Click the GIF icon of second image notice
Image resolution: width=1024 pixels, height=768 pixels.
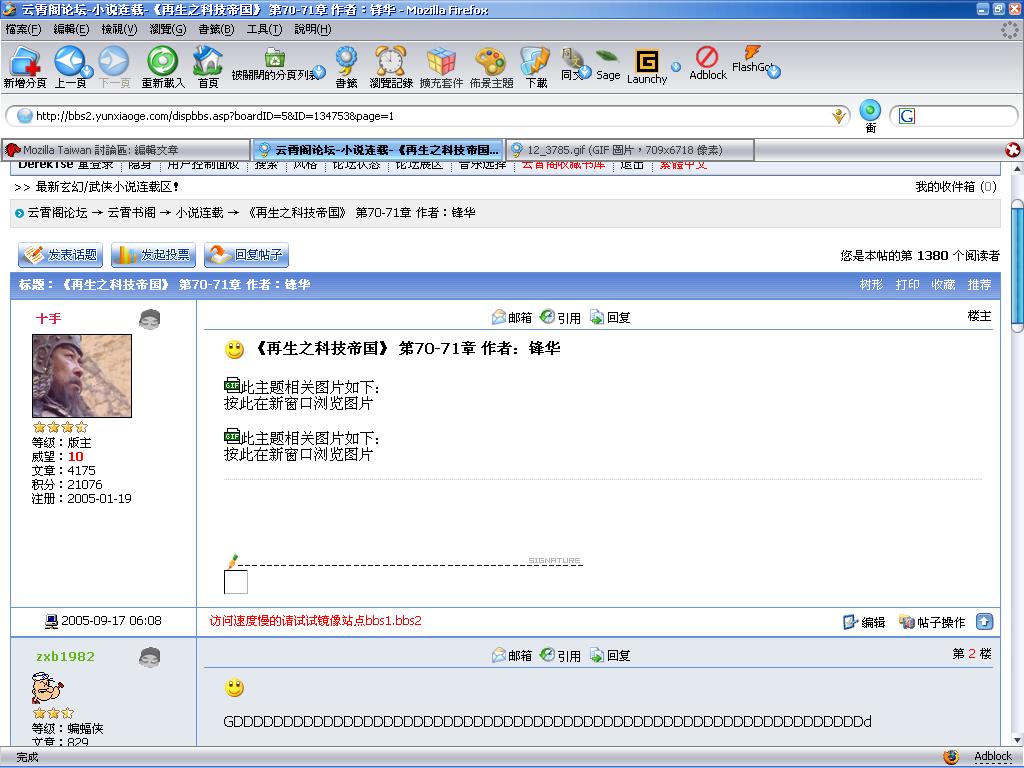(x=232, y=436)
